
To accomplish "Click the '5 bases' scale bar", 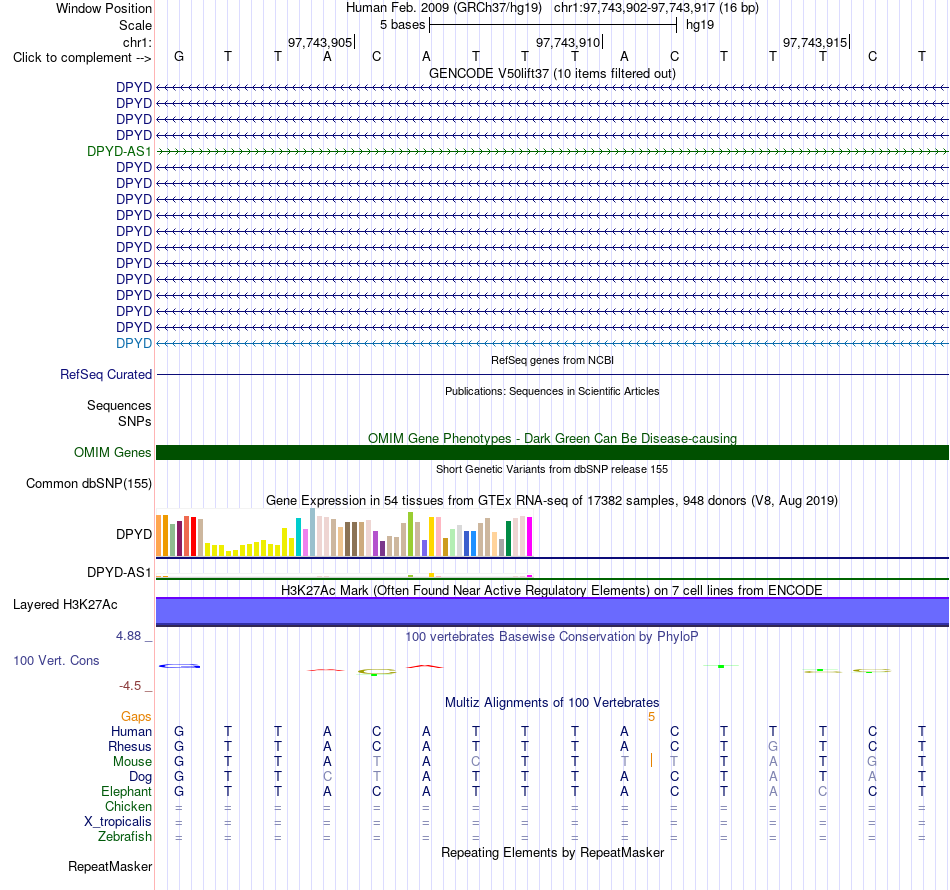I will [553, 25].
